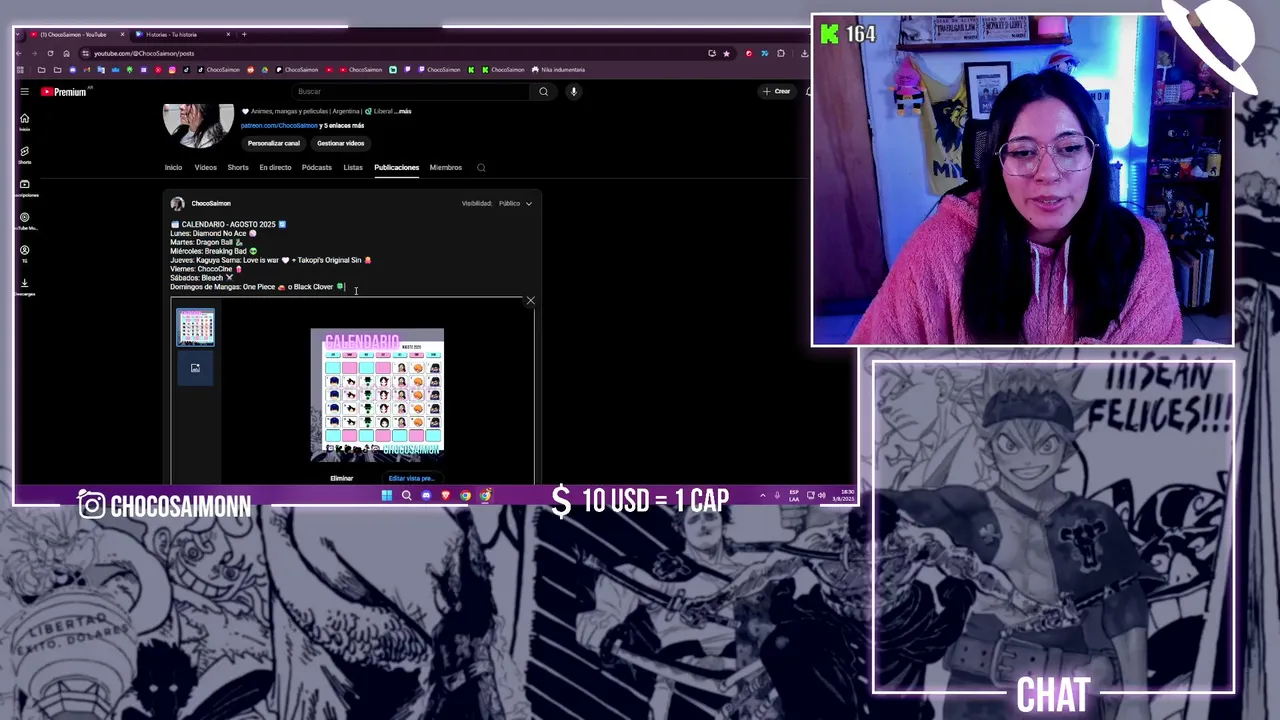Switch to the Shorts channel tab

pyautogui.click(x=238, y=167)
